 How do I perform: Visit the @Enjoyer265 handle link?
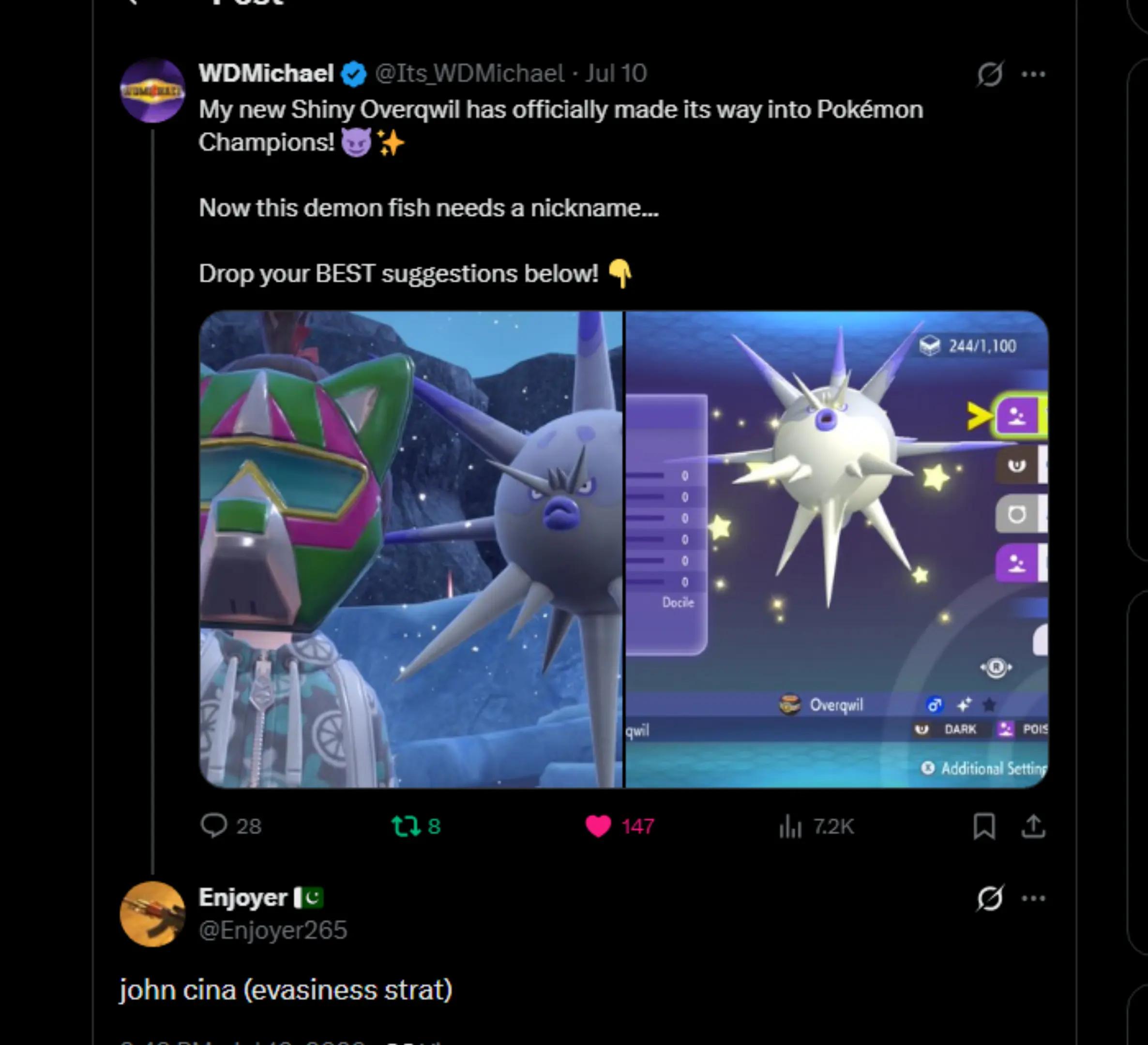[273, 930]
